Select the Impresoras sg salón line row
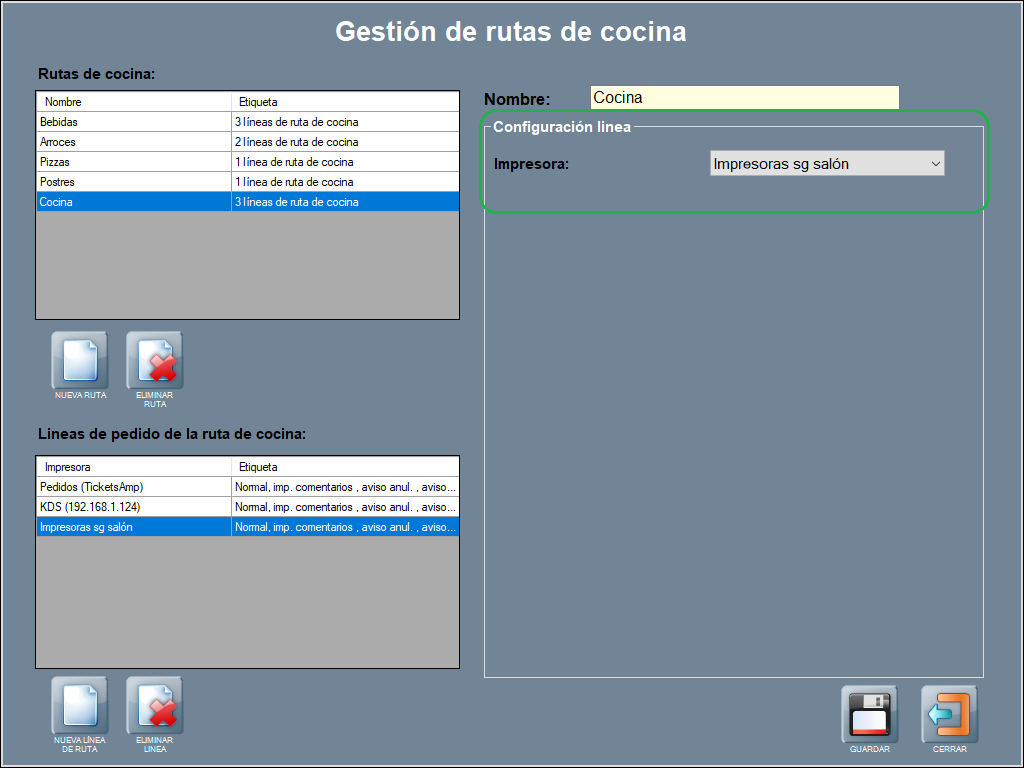Viewport: 1024px width, 768px height. (x=134, y=527)
